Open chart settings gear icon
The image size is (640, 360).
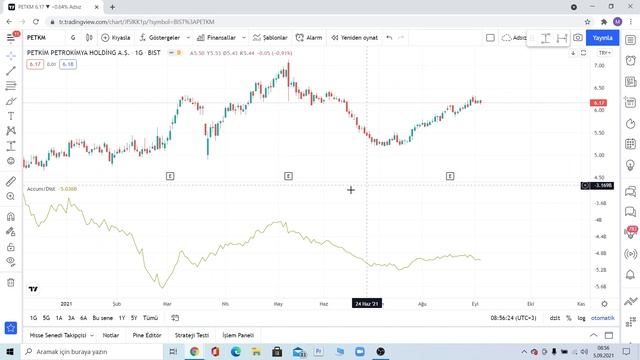tap(604, 304)
